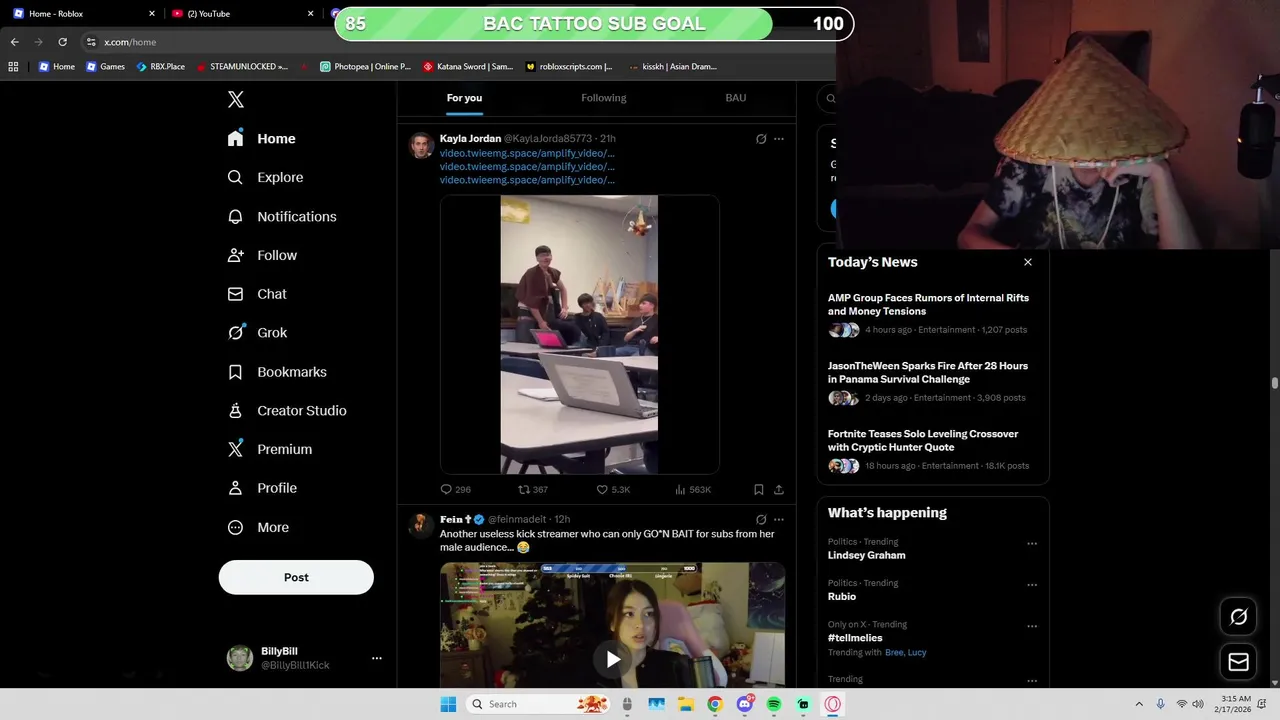Switch to the Home - Roblox browser tab
The height and width of the screenshot is (720, 1280).
82,14
